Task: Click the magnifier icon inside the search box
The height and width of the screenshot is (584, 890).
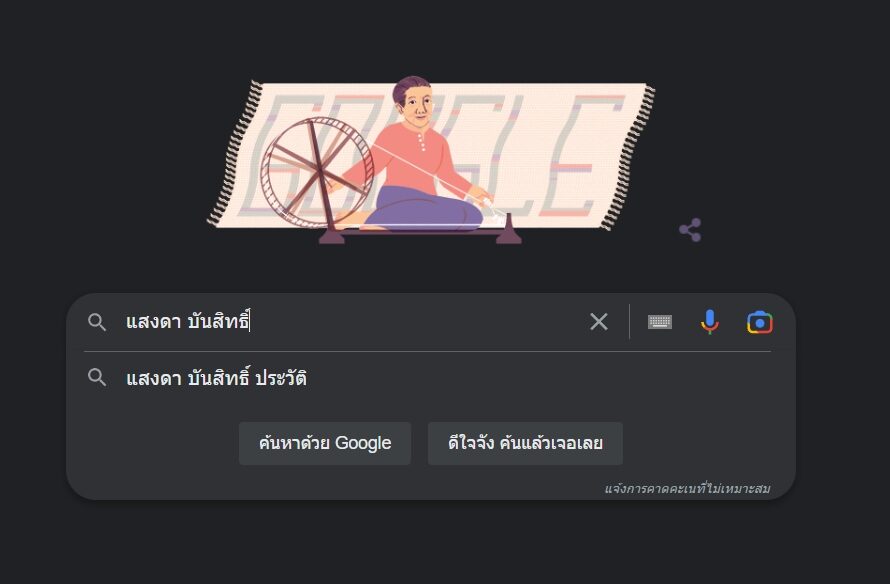Action: tap(97, 322)
